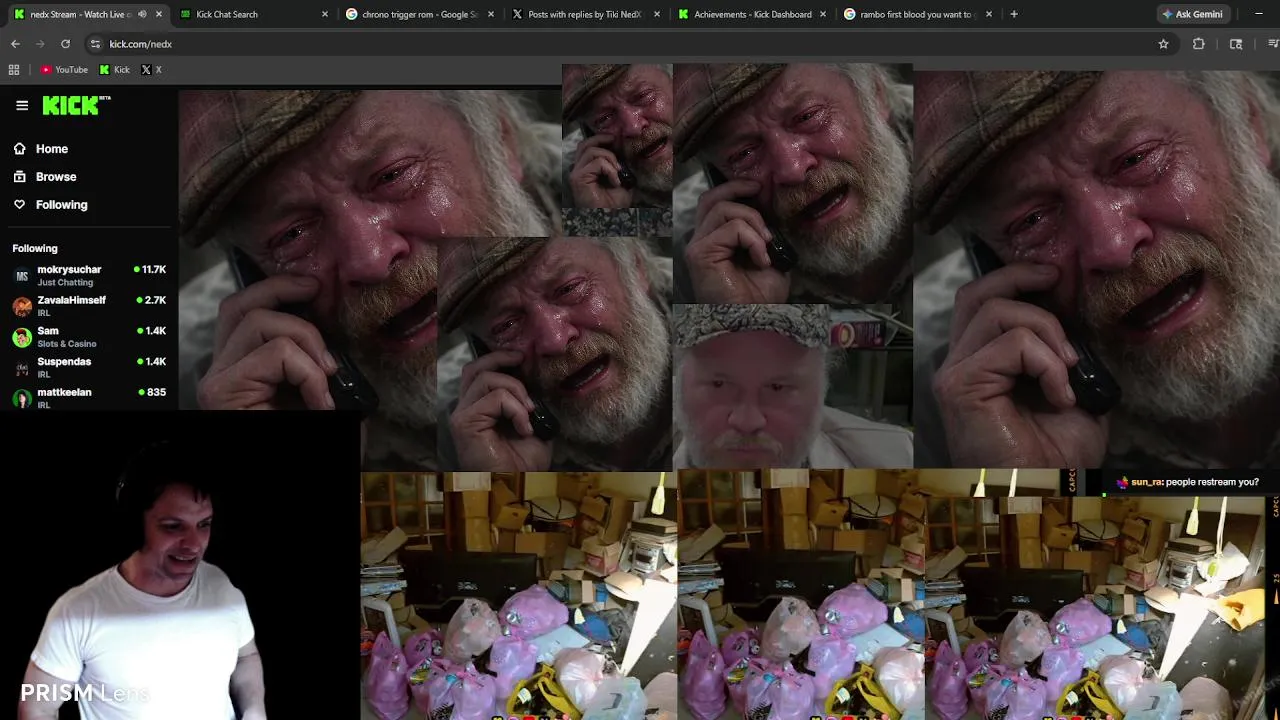1280x720 pixels.
Task: Switch to nedx Stream tab
Action: point(80,14)
